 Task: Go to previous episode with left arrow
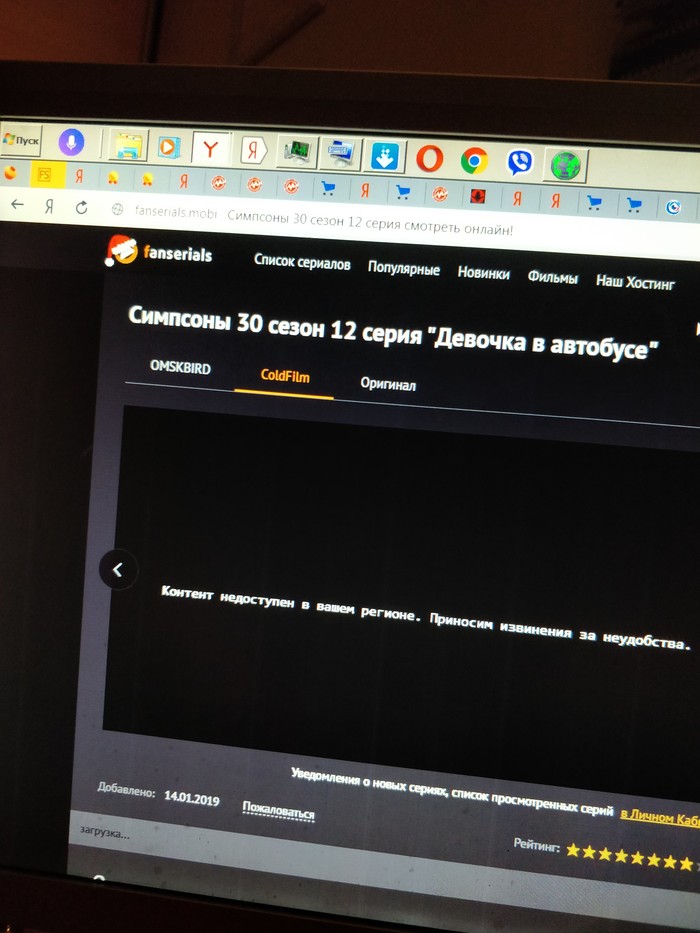click(x=118, y=570)
